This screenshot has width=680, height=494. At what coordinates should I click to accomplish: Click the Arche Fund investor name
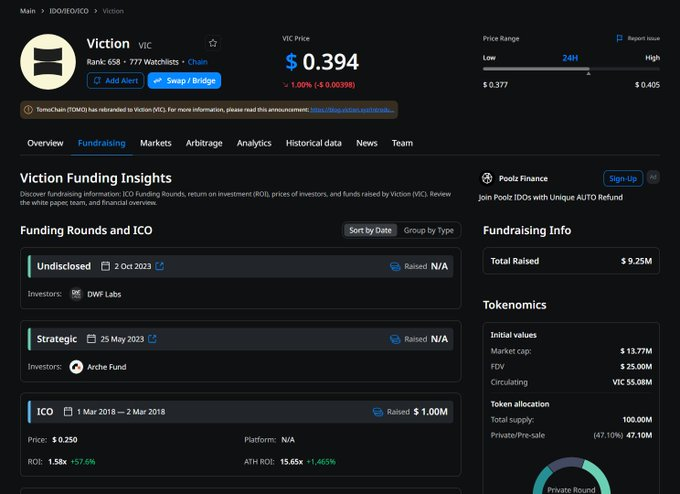pyautogui.click(x=107, y=367)
